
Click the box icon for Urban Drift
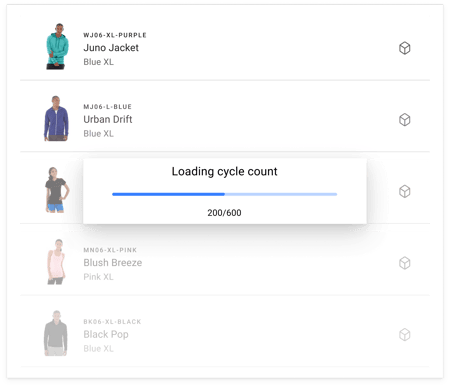(x=404, y=120)
